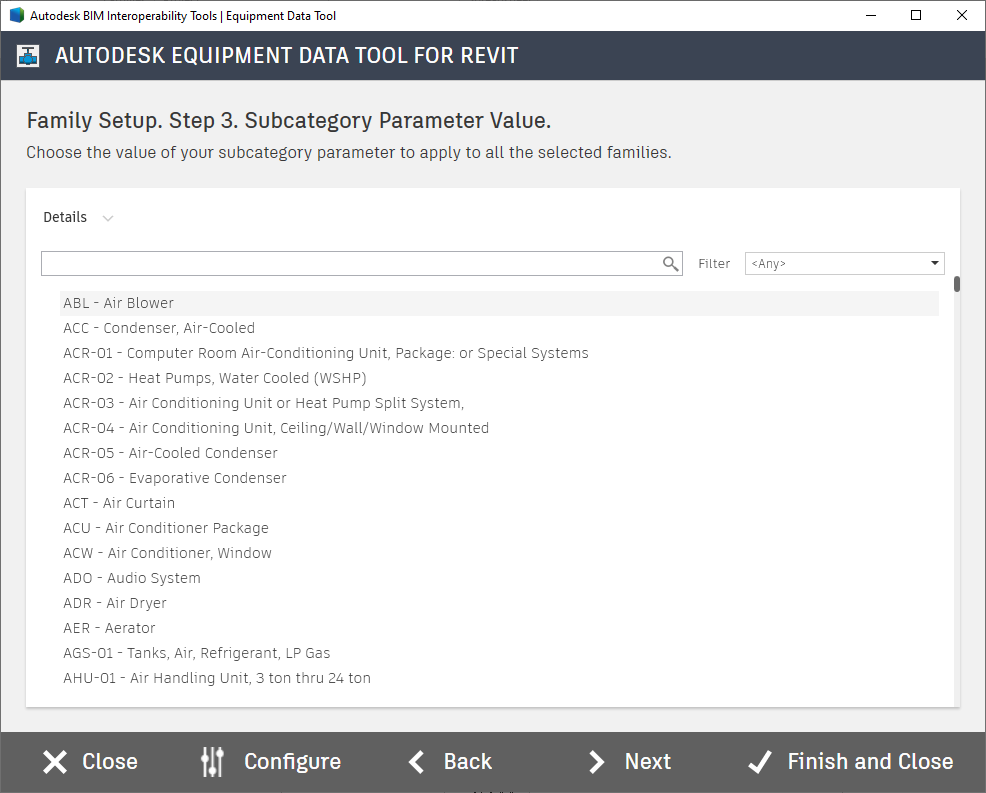The height and width of the screenshot is (793, 986).
Task: Select ACT - Air Curtain entry
Action: point(119,502)
